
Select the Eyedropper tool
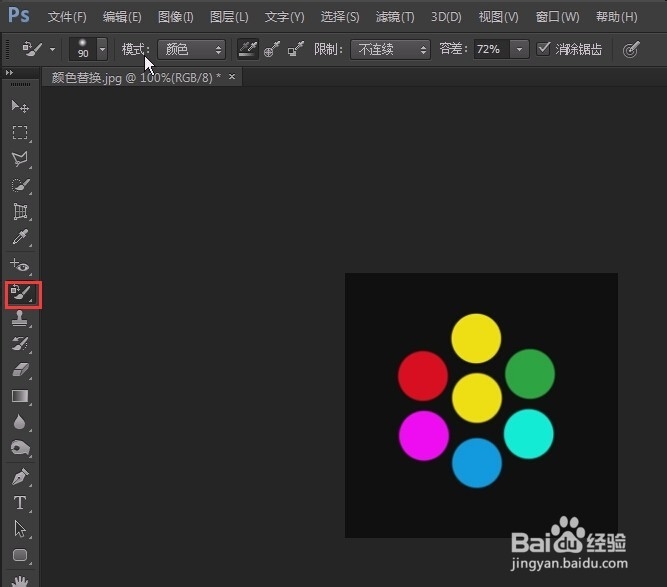click(20, 237)
